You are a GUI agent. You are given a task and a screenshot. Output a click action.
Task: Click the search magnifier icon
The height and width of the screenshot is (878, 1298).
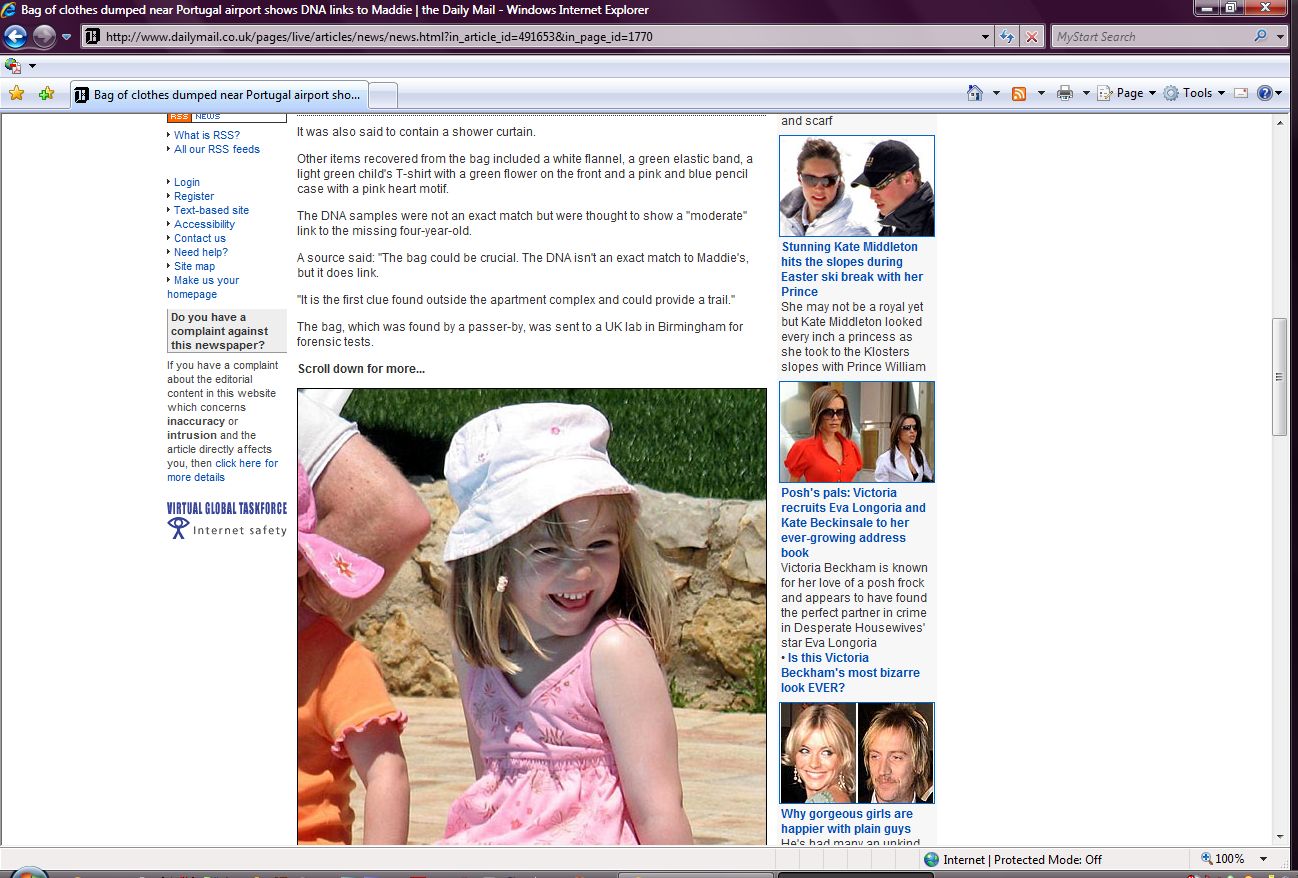[1260, 37]
